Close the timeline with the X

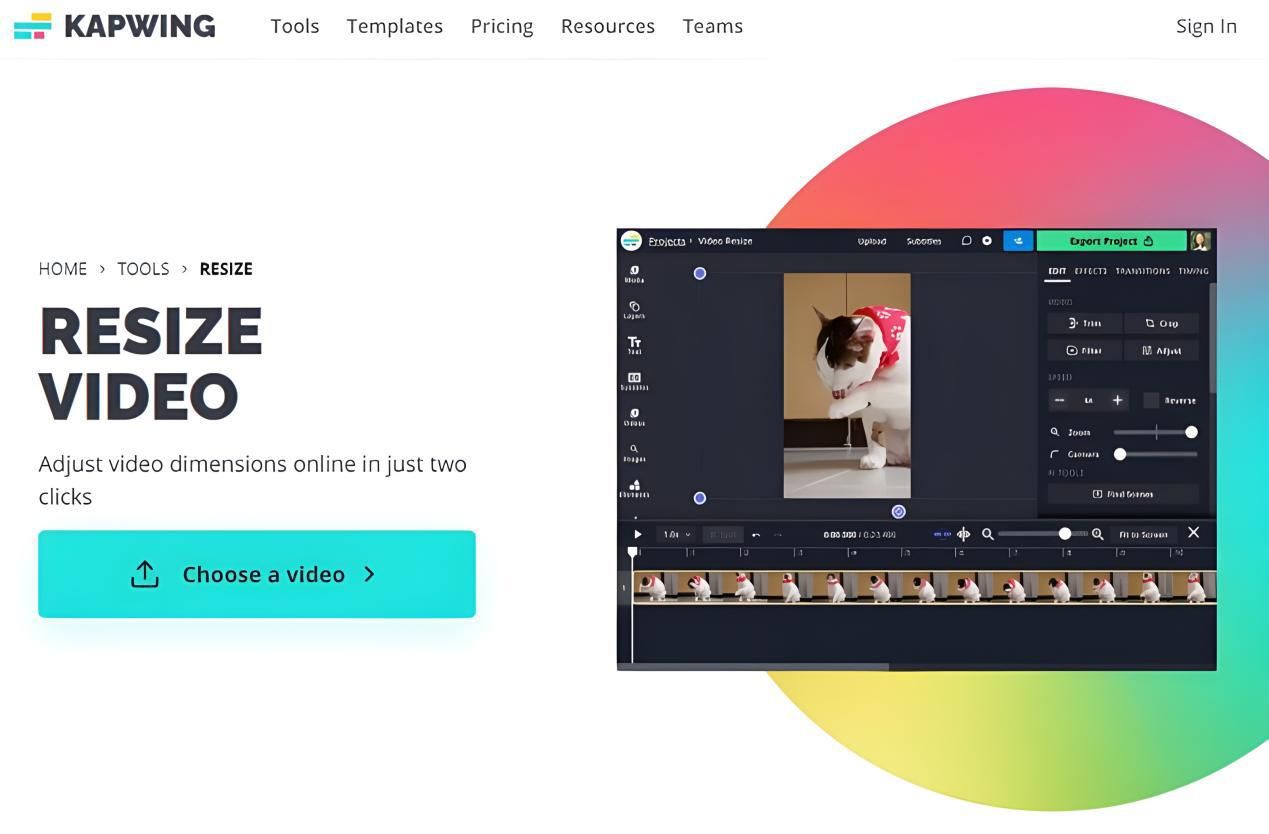pyautogui.click(x=1193, y=533)
